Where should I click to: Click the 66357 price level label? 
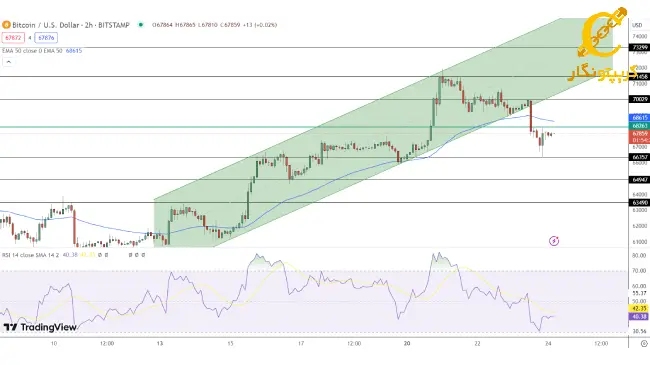(640, 157)
